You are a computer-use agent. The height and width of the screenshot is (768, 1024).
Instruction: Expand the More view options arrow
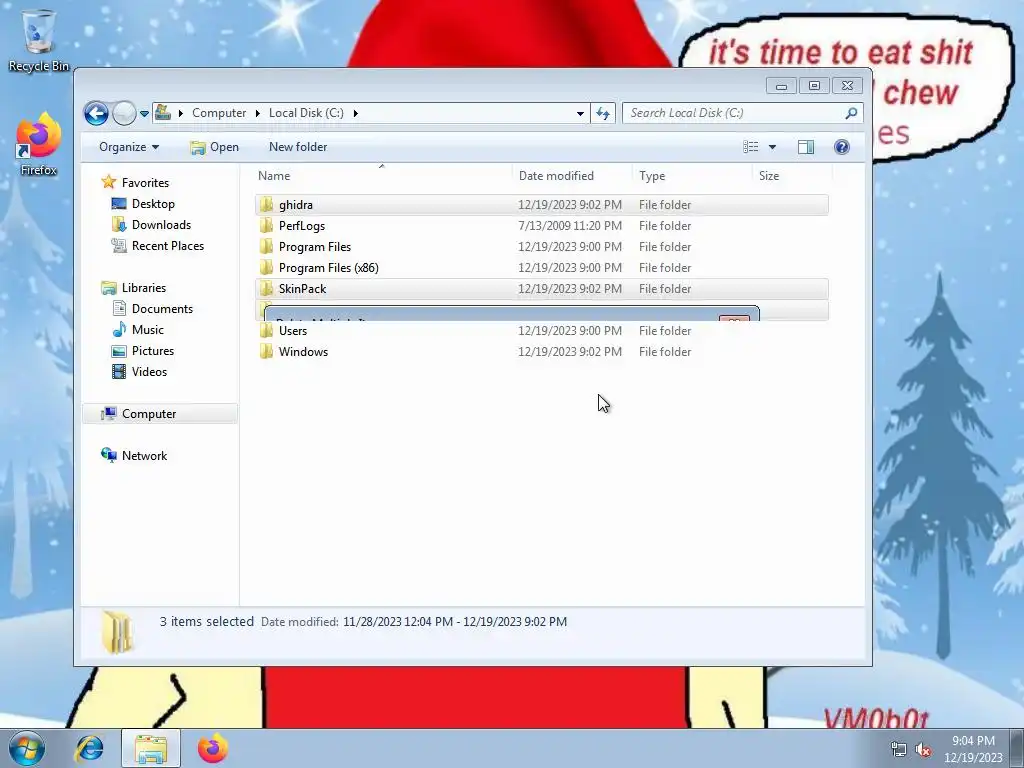click(773, 147)
